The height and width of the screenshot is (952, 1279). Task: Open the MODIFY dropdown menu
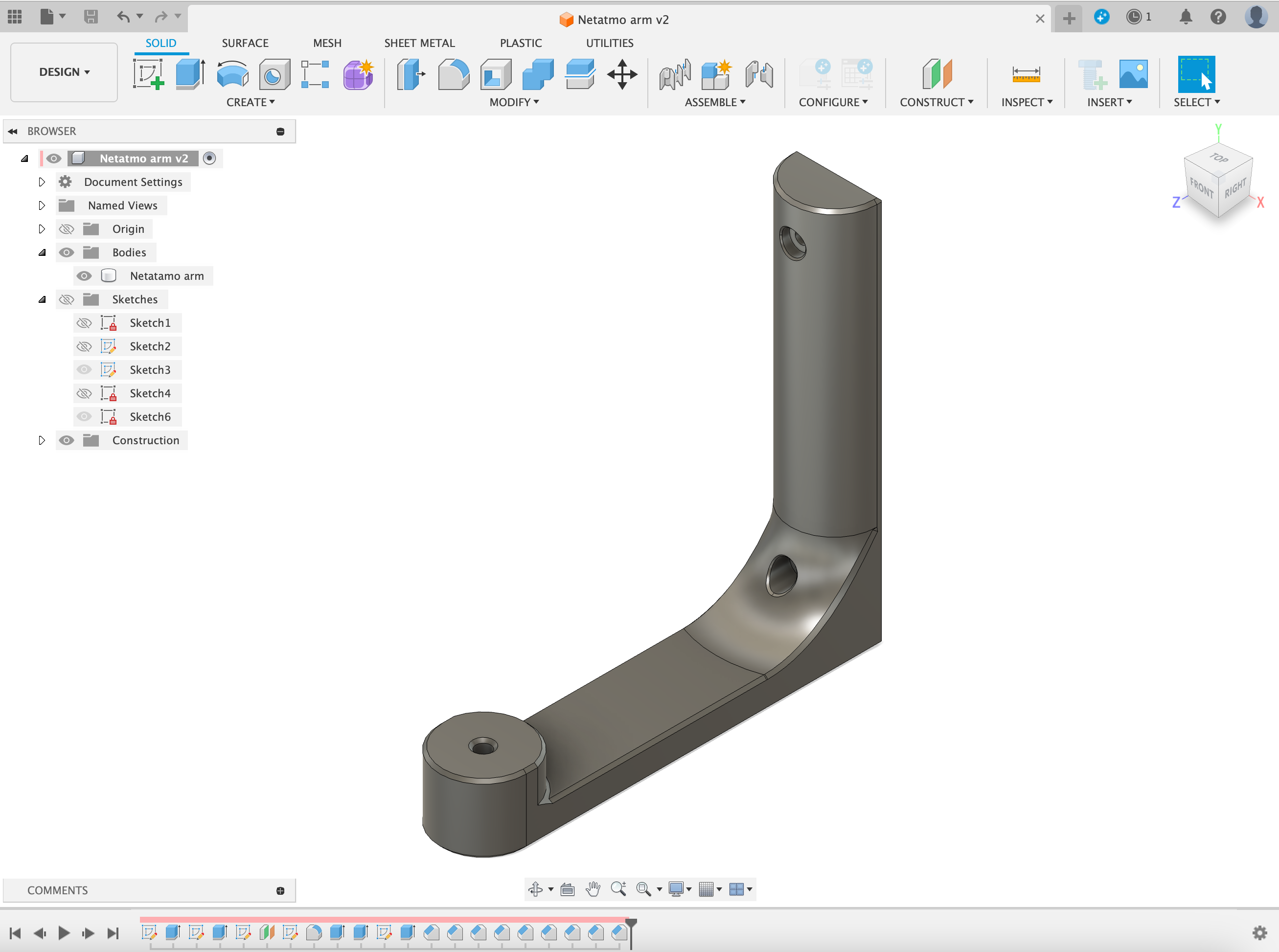514,102
